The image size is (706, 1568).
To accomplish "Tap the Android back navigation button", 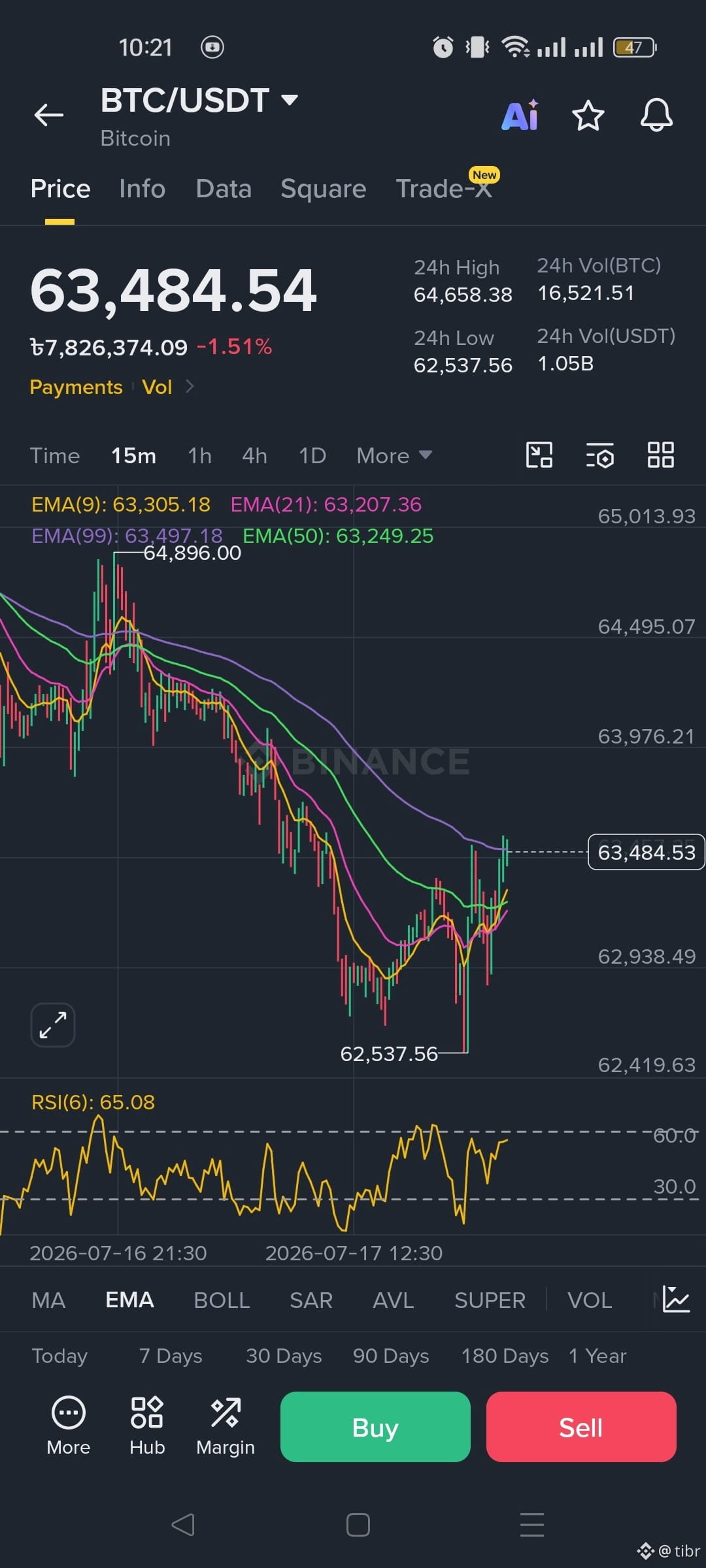I will click(183, 1525).
